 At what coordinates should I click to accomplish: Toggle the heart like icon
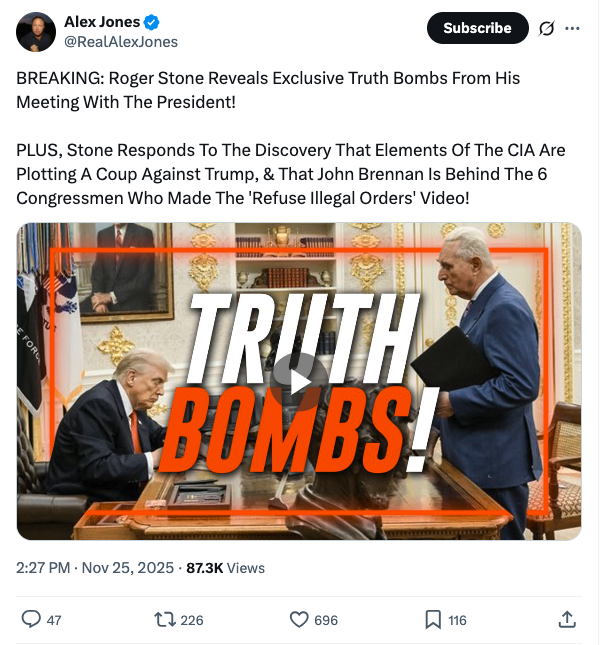[299, 620]
